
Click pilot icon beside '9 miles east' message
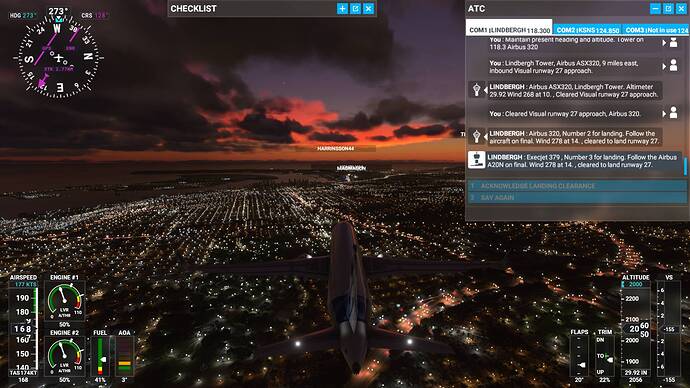[x=673, y=66]
